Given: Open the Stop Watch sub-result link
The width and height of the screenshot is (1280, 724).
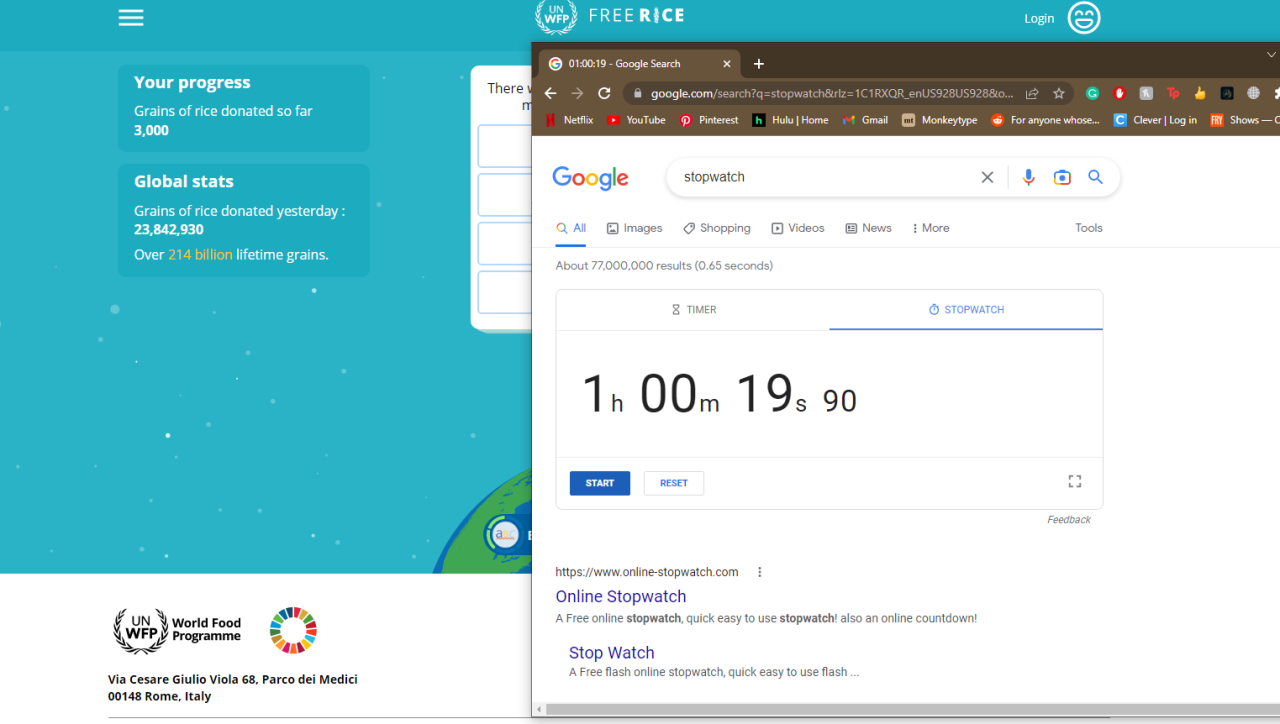Looking at the screenshot, I should (x=612, y=653).
